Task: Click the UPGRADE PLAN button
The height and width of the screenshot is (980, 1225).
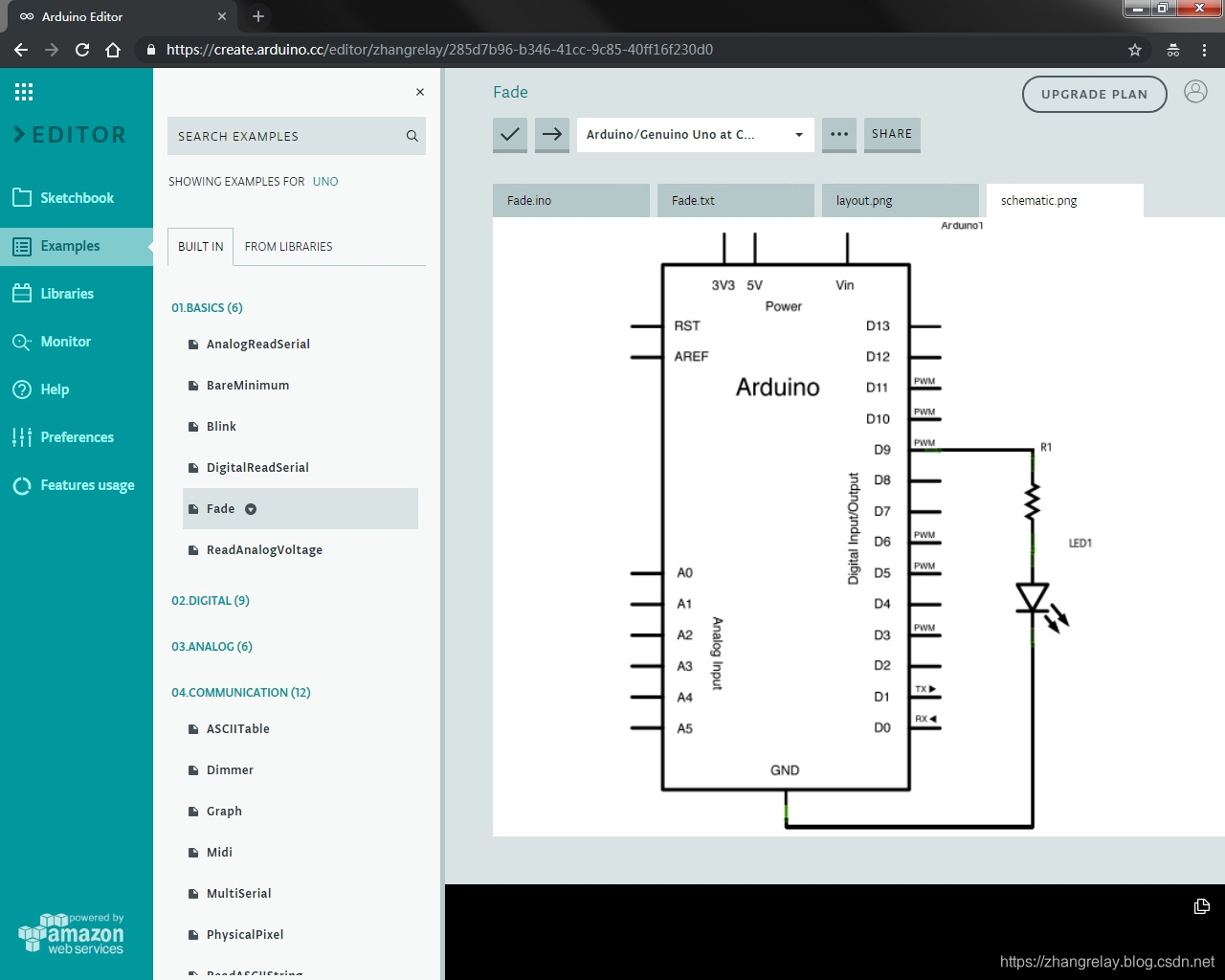Action: tap(1094, 94)
